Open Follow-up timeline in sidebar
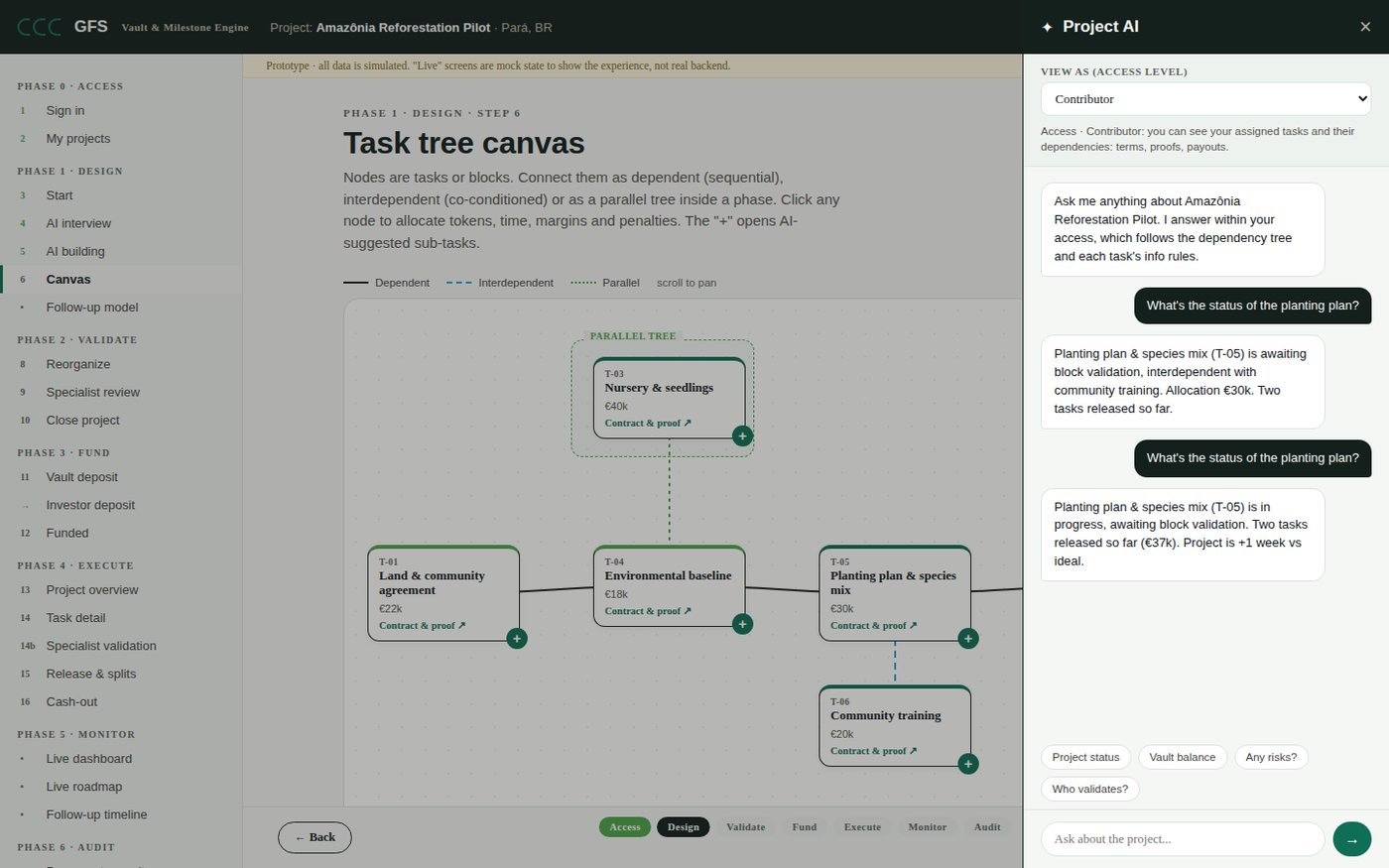The width and height of the screenshot is (1389, 868). pyautogui.click(x=121, y=814)
